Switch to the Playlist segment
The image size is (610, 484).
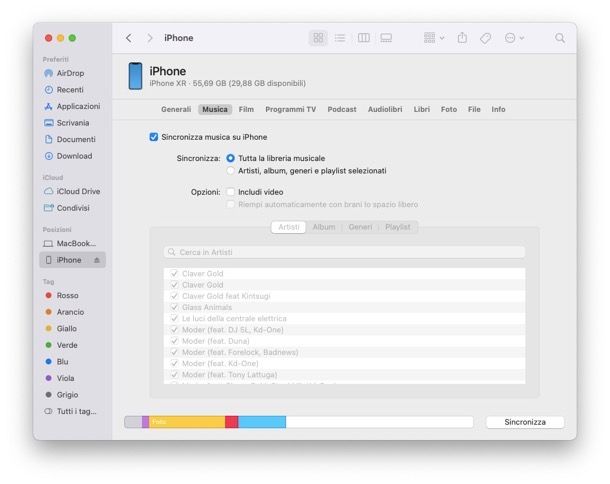click(398, 227)
